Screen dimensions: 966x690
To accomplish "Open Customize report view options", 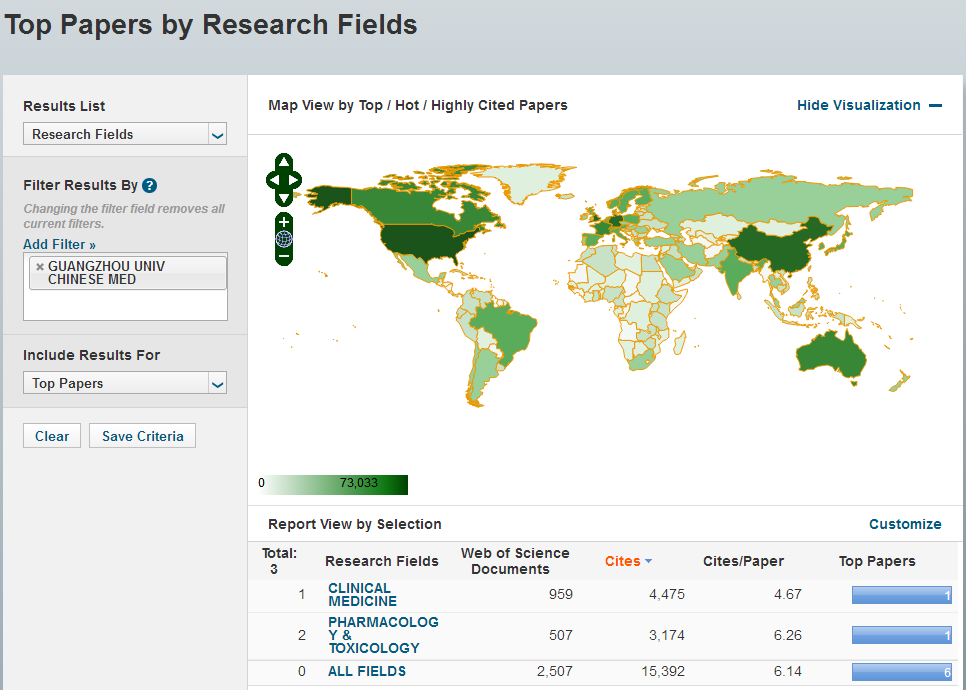I will pyautogui.click(x=904, y=524).
